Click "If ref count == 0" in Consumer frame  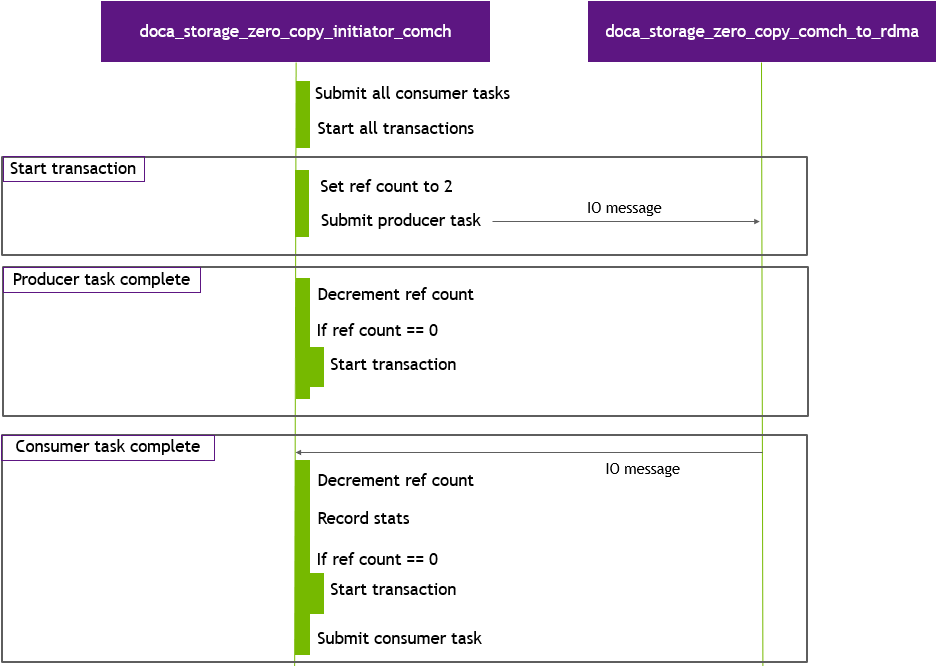(377, 559)
